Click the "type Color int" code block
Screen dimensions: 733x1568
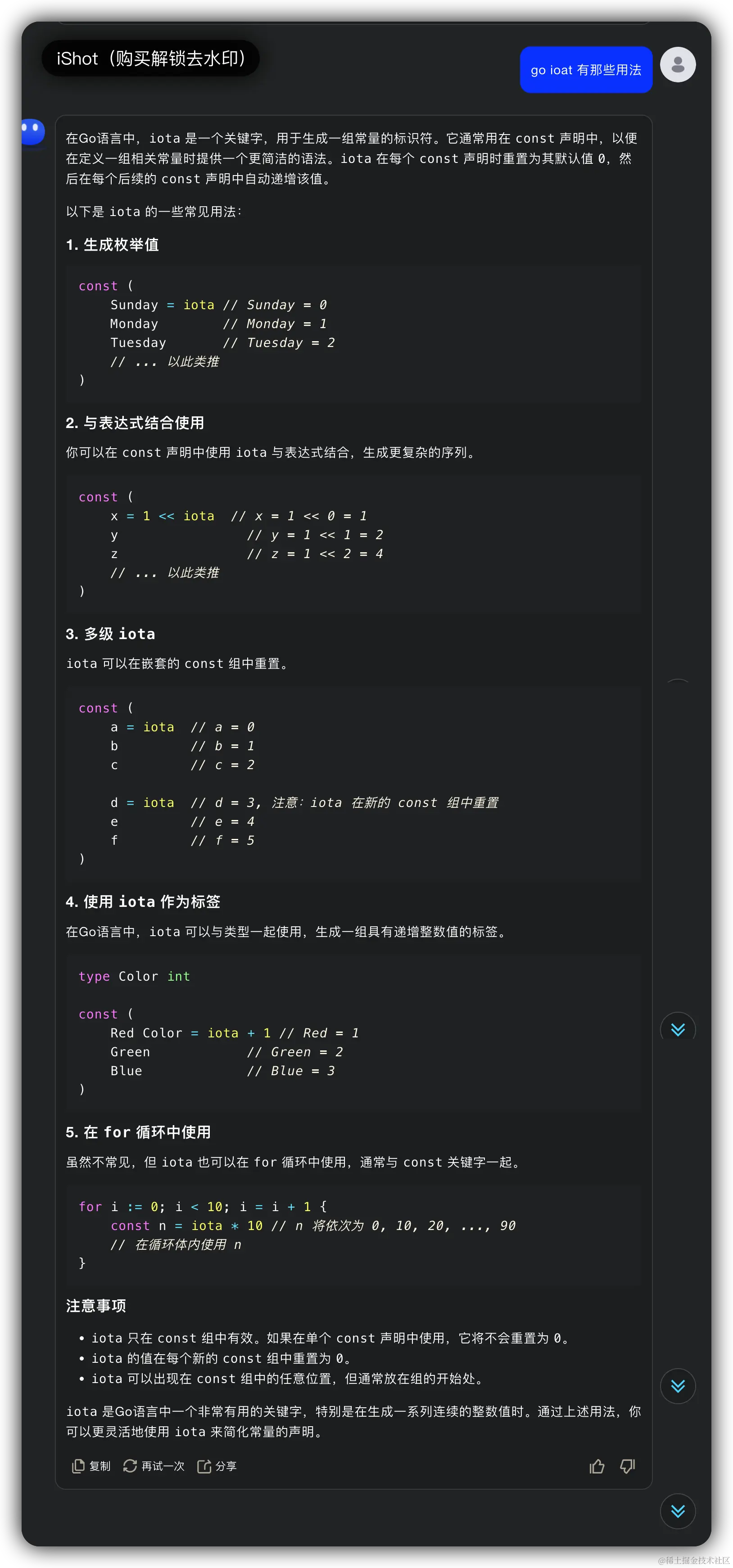[353, 1032]
